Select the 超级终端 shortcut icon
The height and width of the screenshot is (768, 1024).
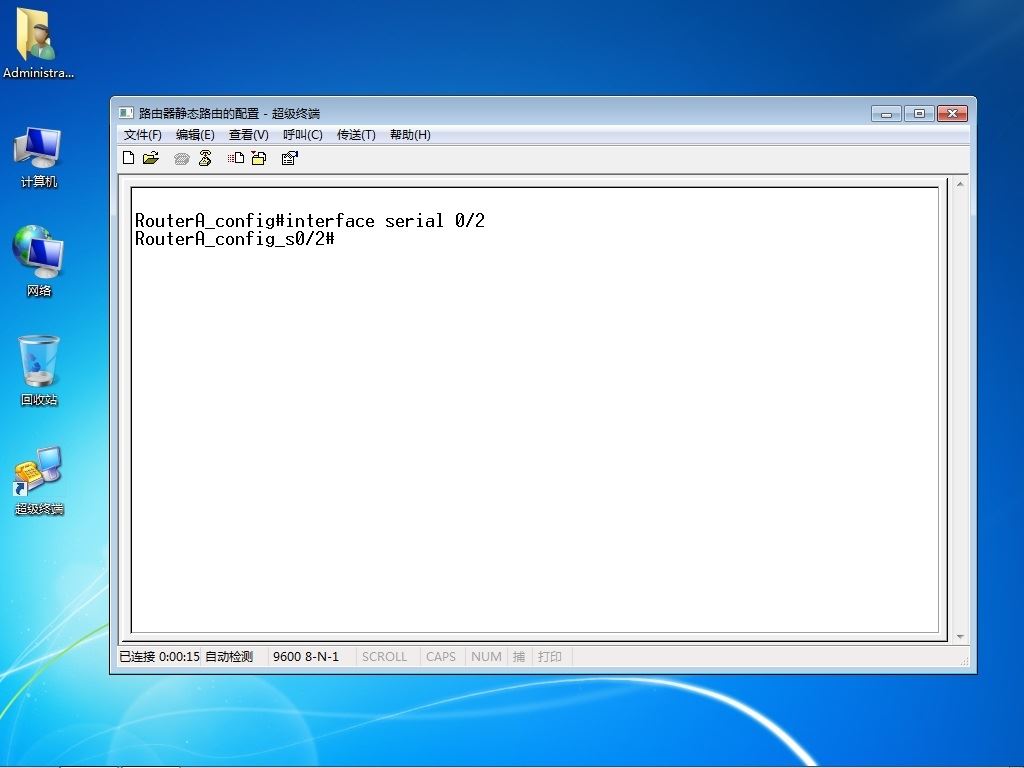tap(39, 481)
